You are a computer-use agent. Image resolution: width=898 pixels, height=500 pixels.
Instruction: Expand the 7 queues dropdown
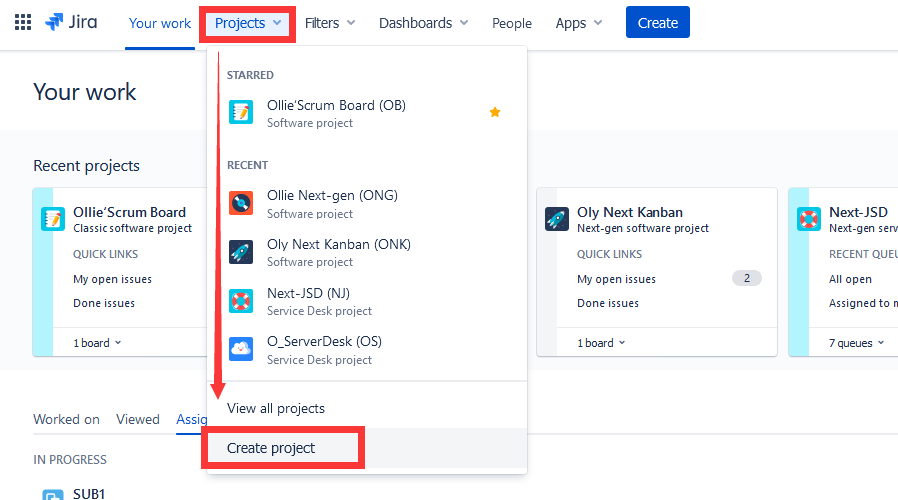tap(857, 343)
